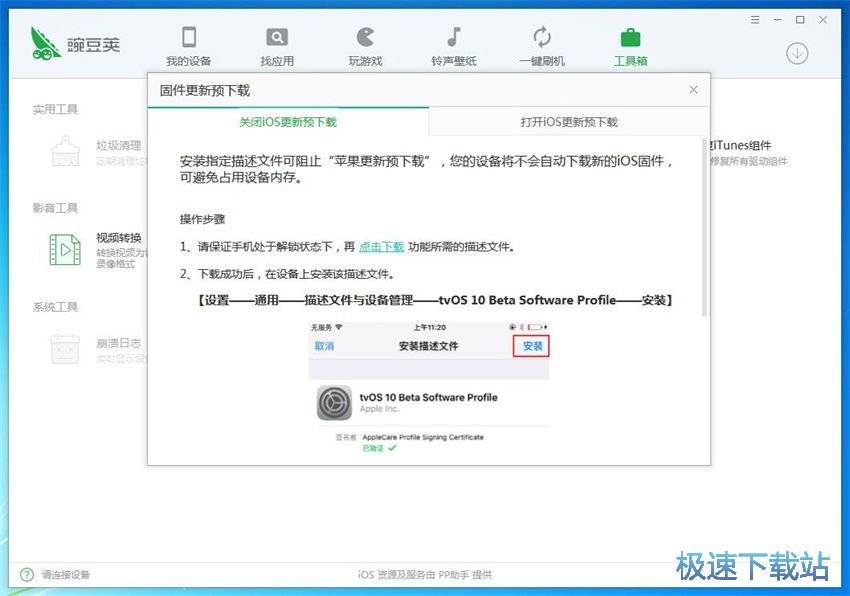Open the 一键刷机 flash section

(x=542, y=47)
